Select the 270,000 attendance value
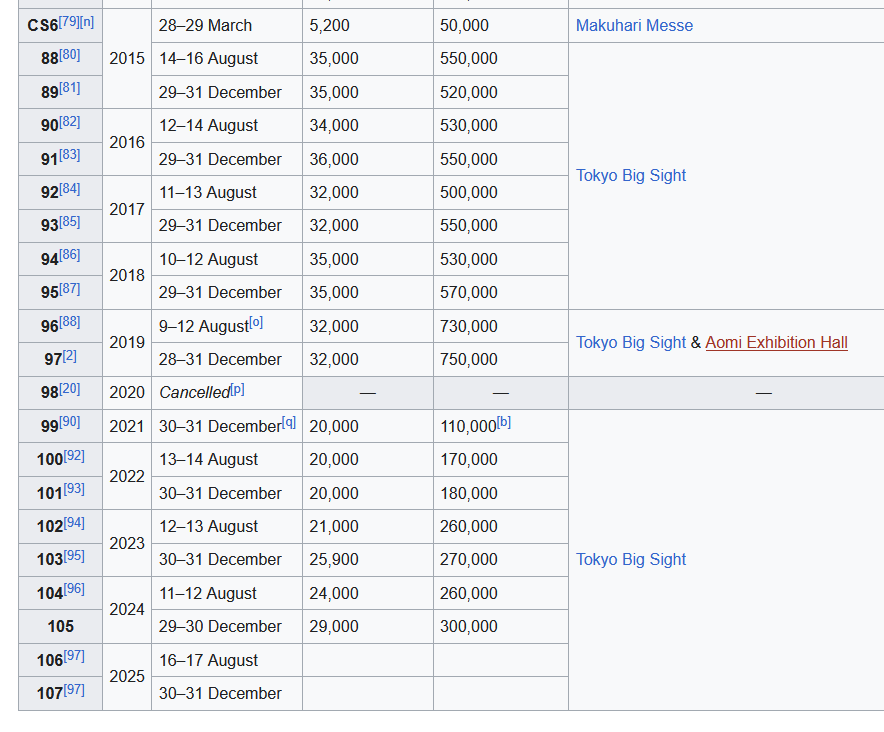 (x=468, y=559)
